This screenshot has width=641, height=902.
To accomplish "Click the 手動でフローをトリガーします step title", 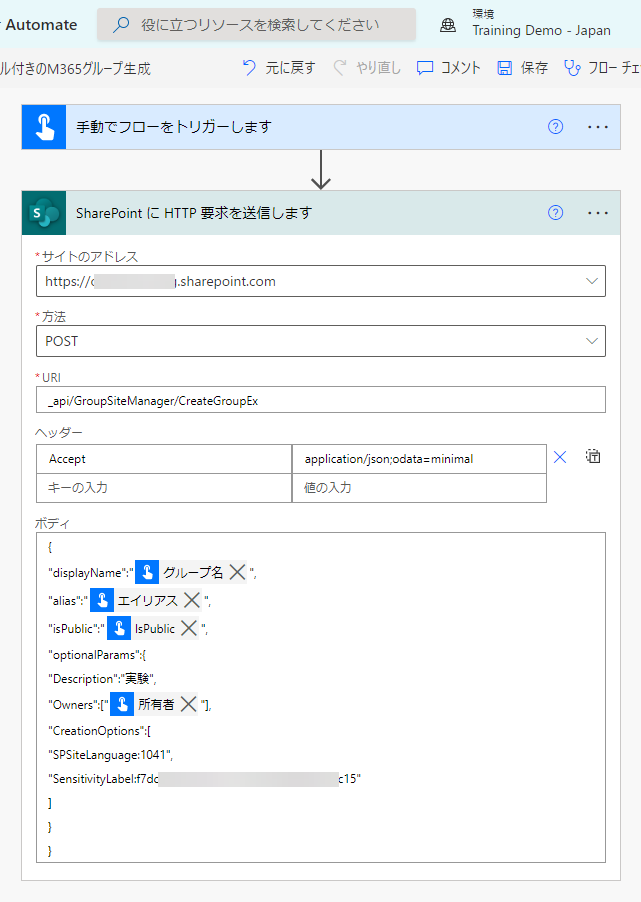I will (174, 127).
